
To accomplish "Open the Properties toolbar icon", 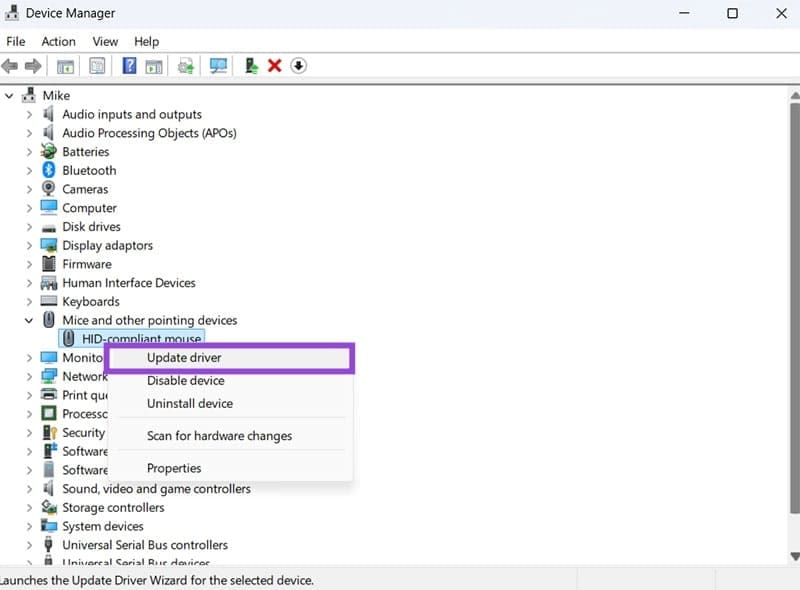I will pos(97,65).
